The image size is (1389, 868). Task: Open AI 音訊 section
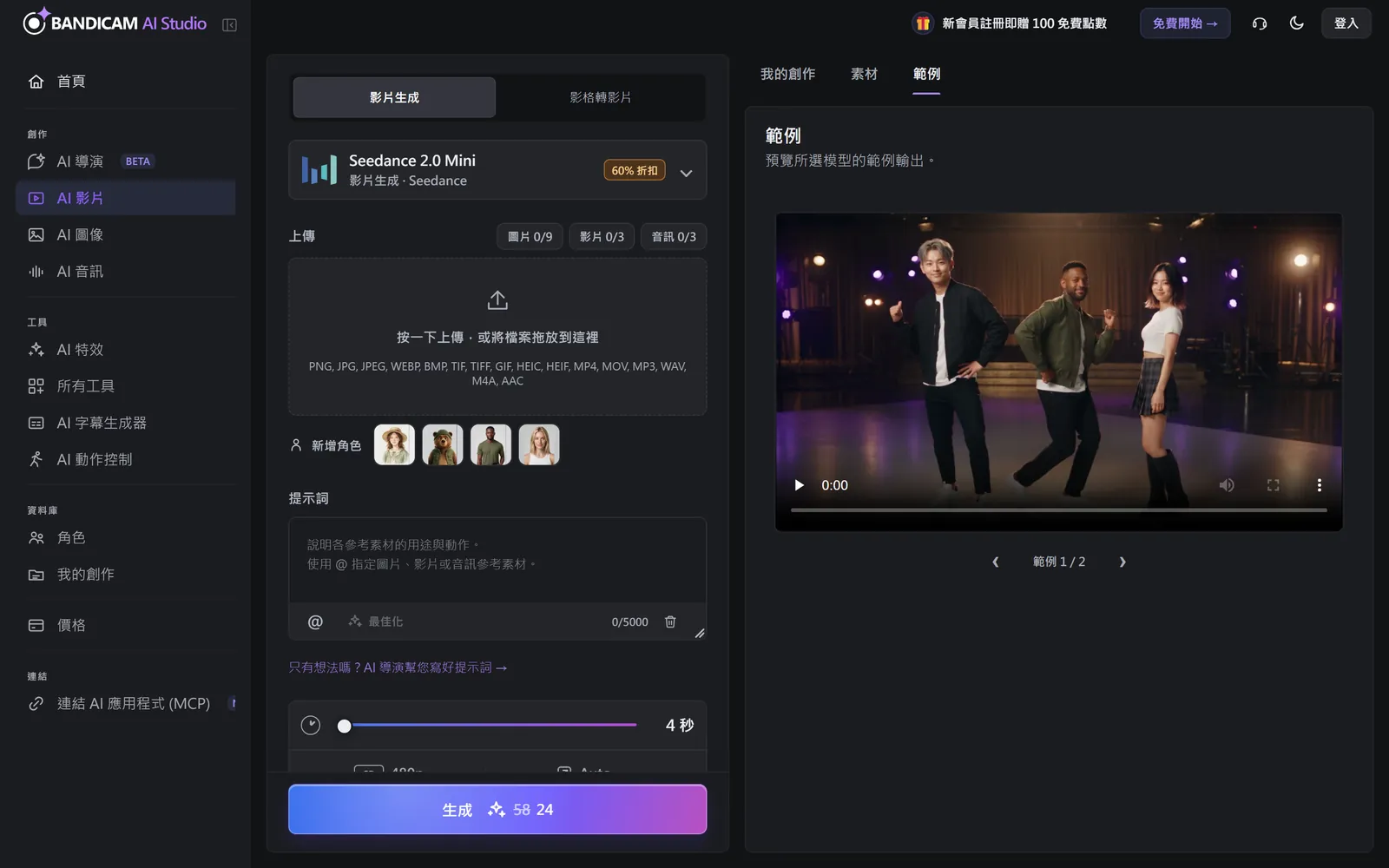click(x=126, y=272)
